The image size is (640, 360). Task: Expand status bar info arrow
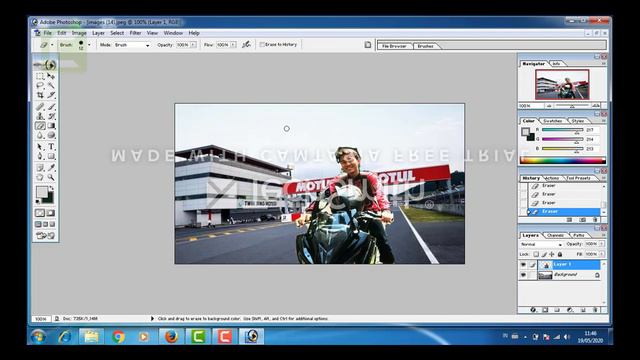pos(152,318)
